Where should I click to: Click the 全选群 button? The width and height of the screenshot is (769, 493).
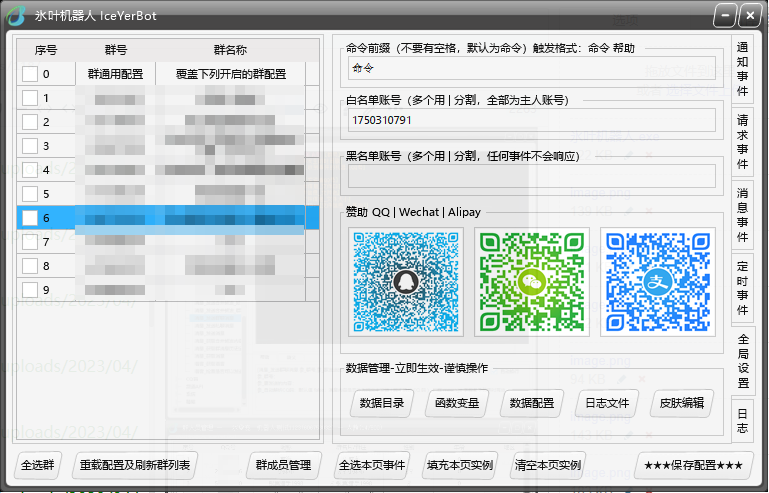(x=38, y=465)
